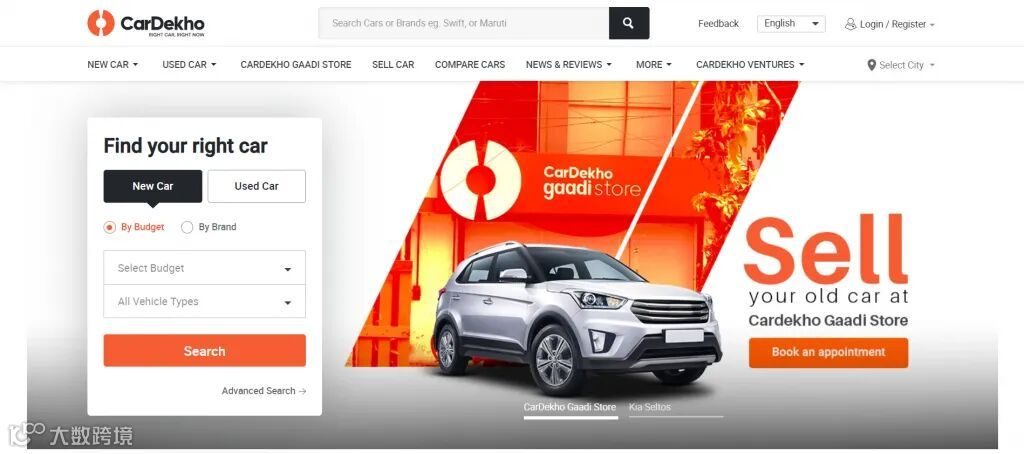Click the magnifier search button
Viewport: 1024px width, 454px height.
[629, 23]
